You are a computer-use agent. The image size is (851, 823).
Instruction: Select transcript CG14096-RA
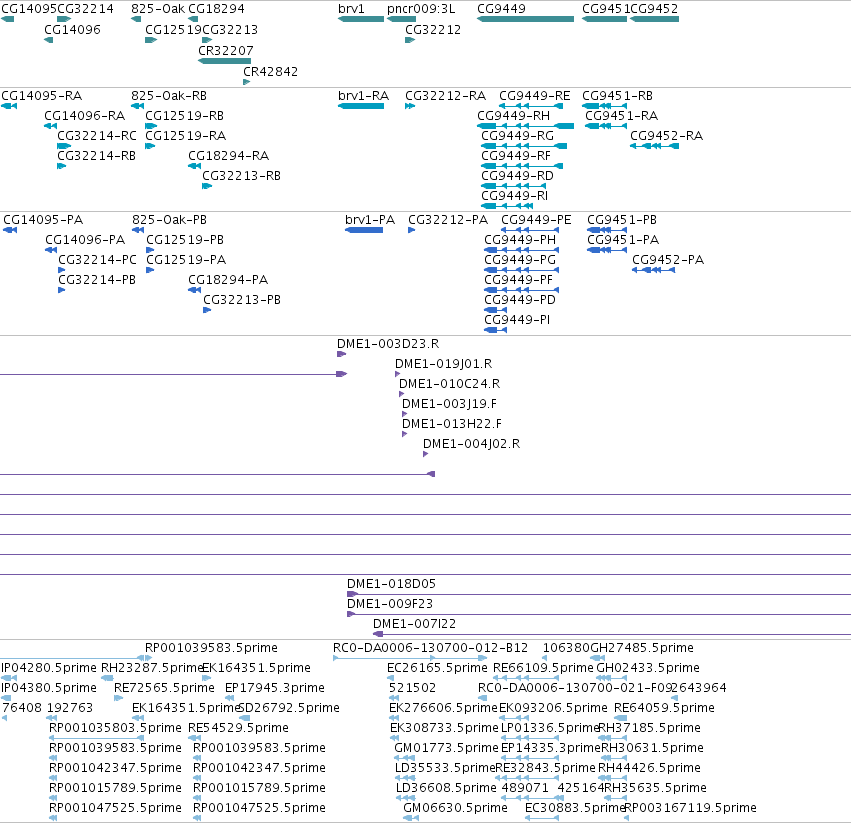[84, 116]
